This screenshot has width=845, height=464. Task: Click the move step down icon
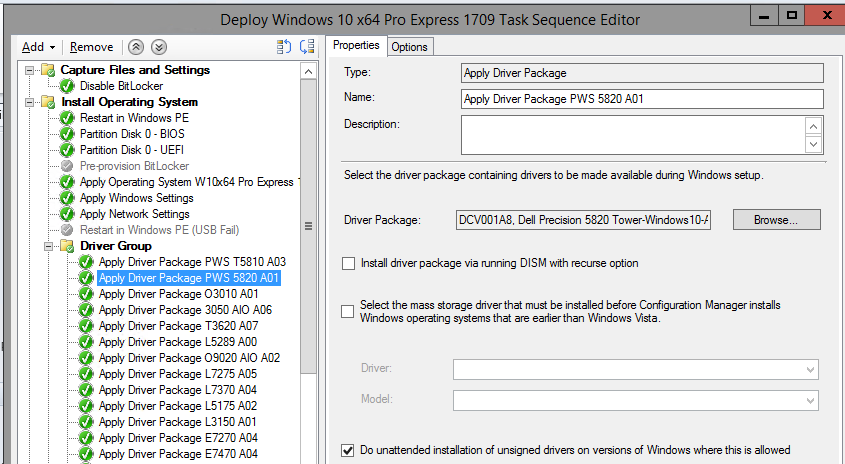click(159, 47)
